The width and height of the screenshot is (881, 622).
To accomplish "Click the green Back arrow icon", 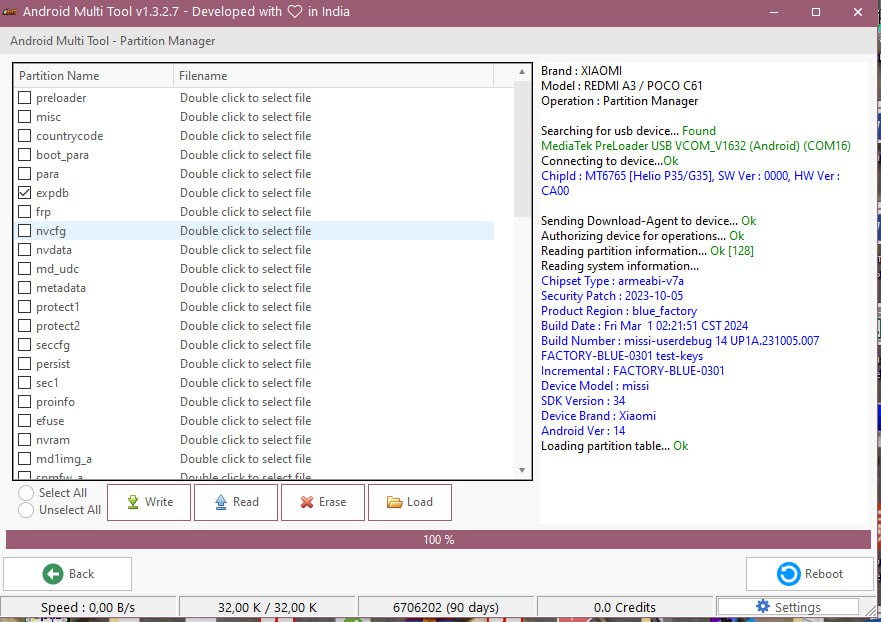I will point(53,574).
